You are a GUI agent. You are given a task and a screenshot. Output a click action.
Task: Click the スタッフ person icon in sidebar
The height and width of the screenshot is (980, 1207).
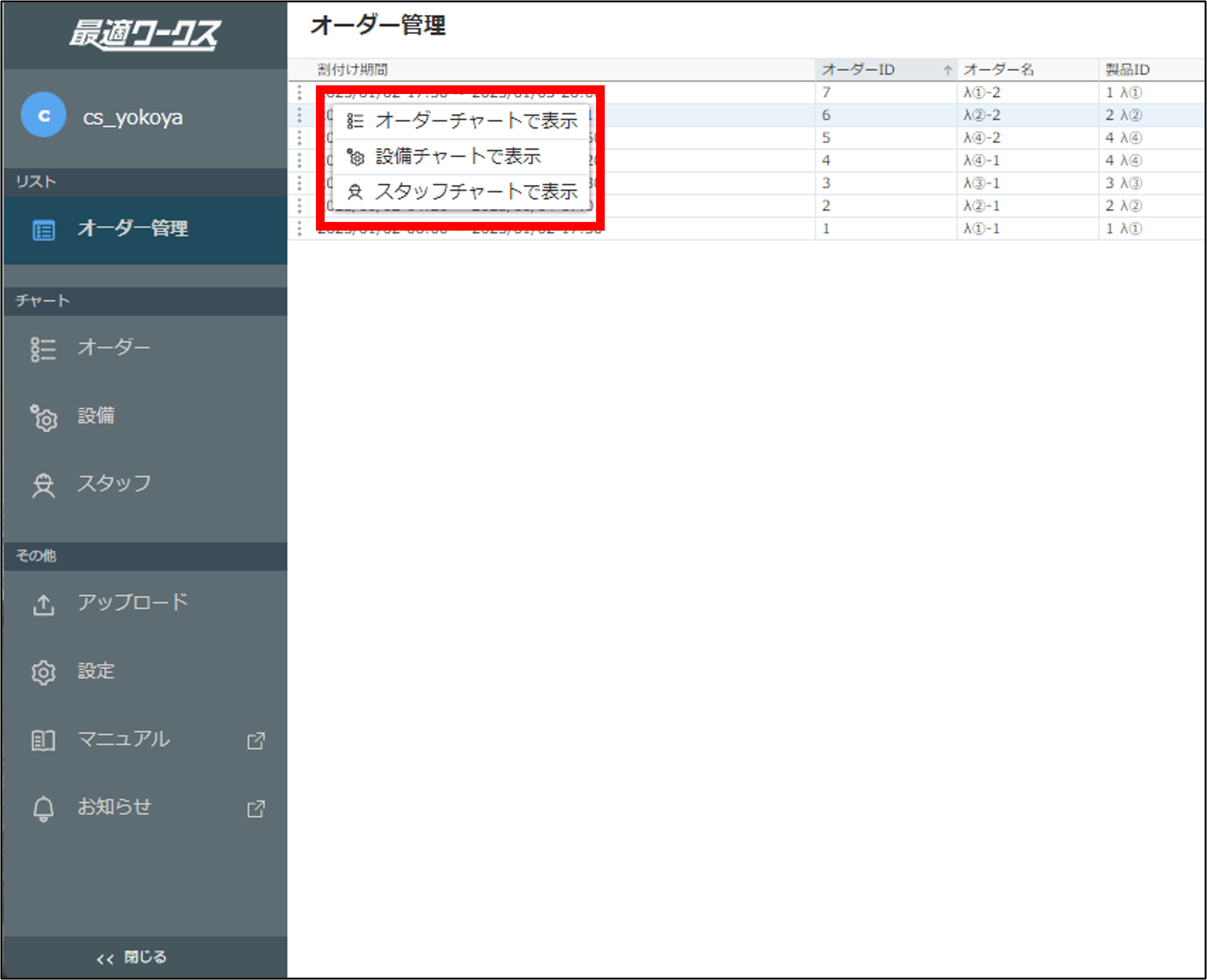tap(43, 485)
